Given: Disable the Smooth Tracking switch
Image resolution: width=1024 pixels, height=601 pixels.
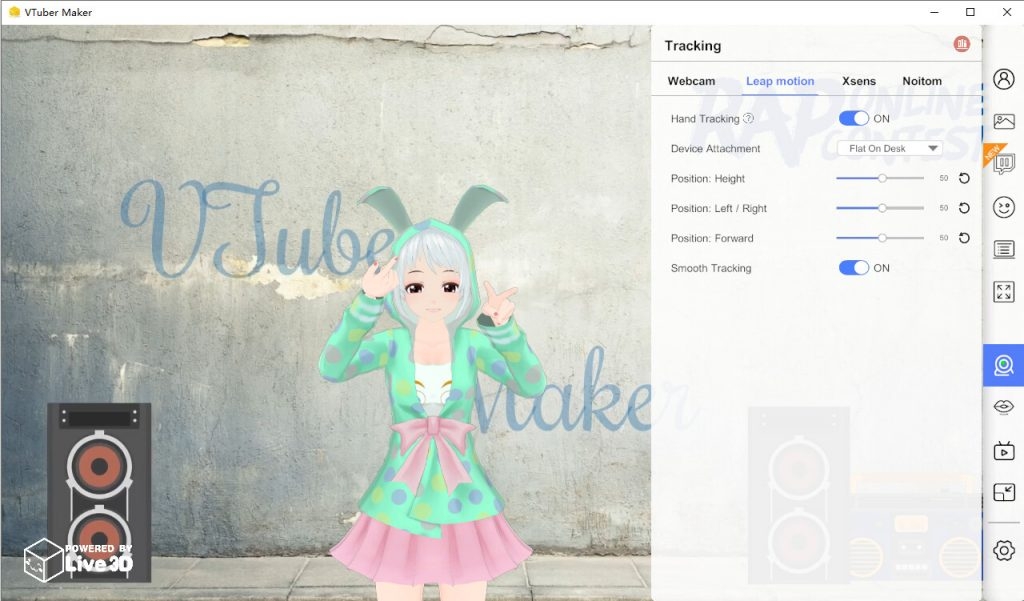Looking at the screenshot, I should (x=853, y=268).
